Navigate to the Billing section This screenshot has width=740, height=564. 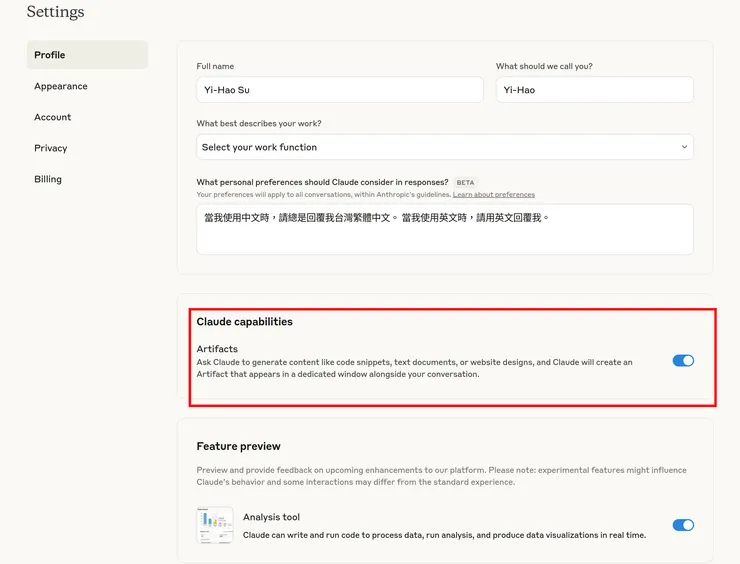click(48, 179)
